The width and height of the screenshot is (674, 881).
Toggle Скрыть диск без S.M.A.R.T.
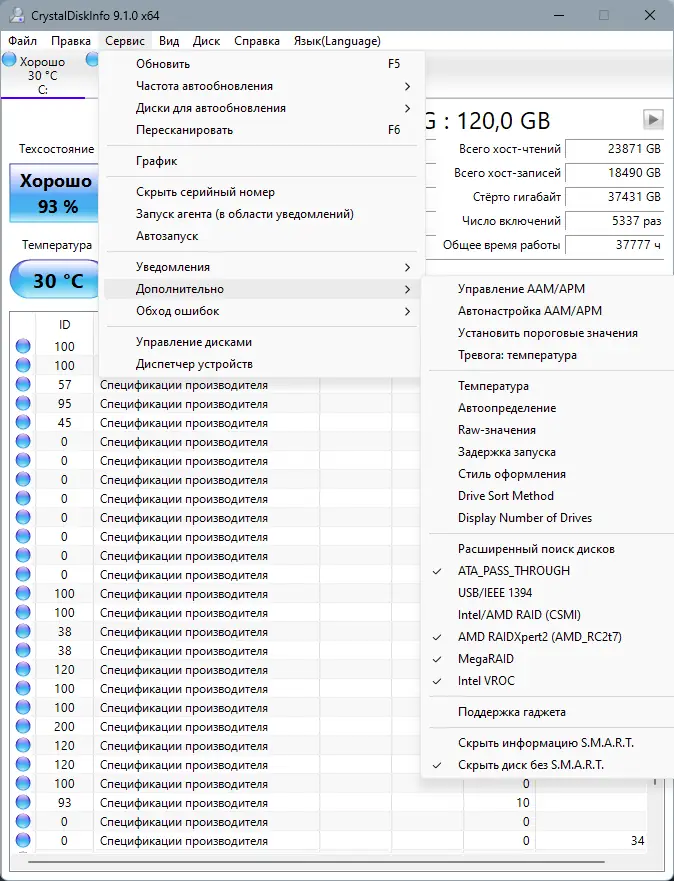[531, 765]
